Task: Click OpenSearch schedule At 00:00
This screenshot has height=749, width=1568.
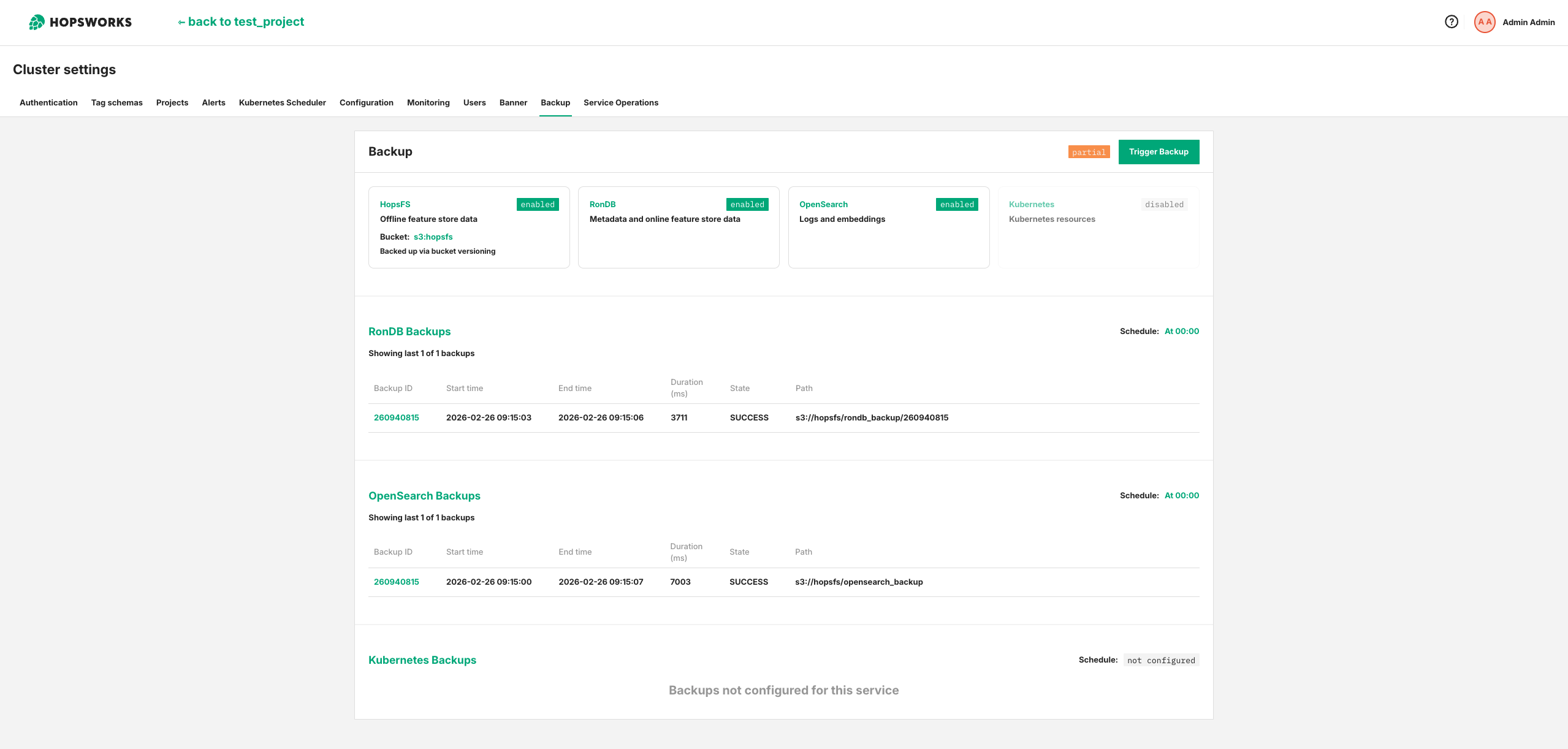Action: [x=1182, y=495]
